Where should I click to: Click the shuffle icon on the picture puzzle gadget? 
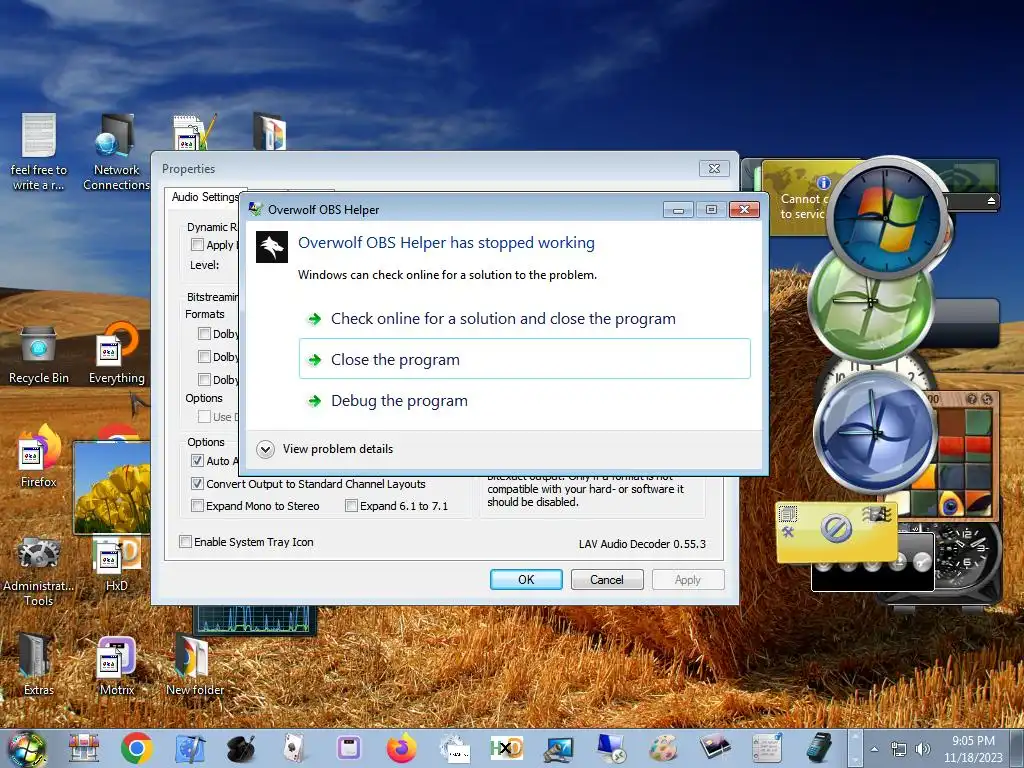click(987, 398)
